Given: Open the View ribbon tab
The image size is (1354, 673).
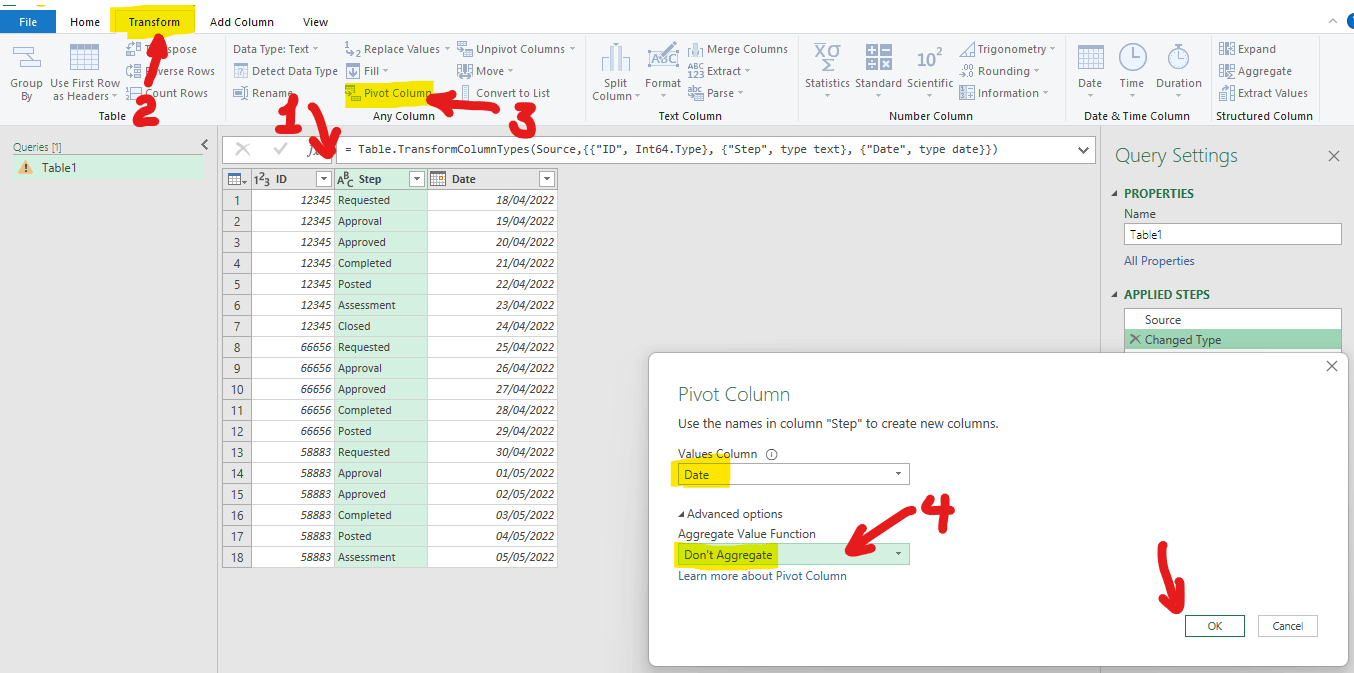Looking at the screenshot, I should tap(315, 22).
